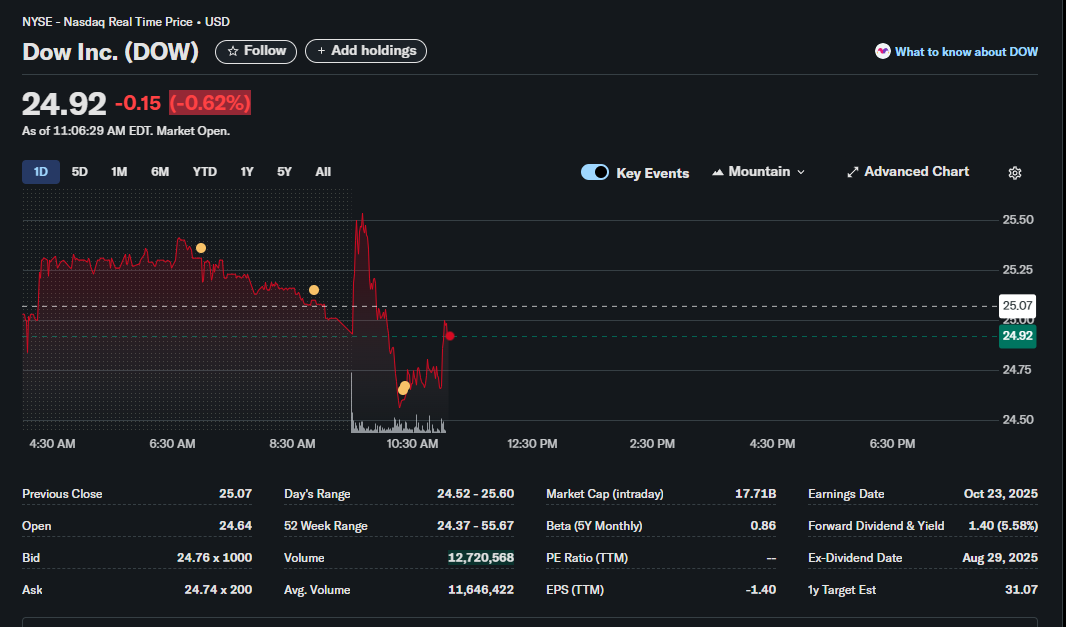The width and height of the screenshot is (1066, 627).
Task: Click the heart icon beside What to know
Action: [882, 52]
